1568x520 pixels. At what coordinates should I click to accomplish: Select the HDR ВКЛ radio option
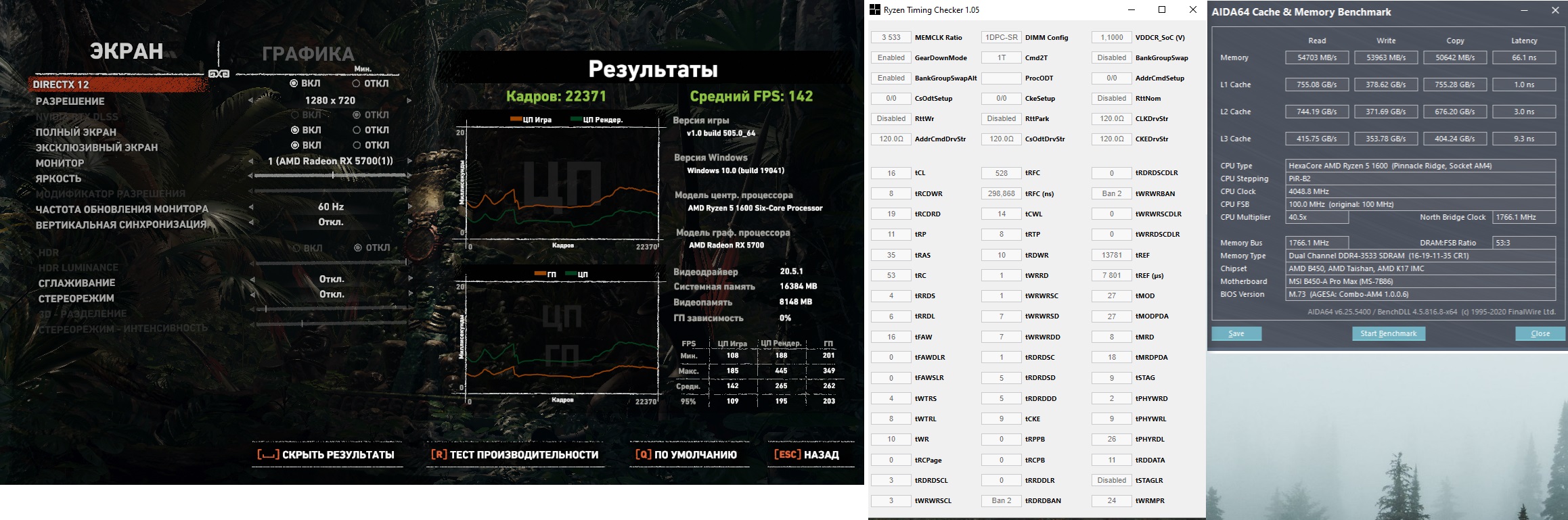(x=308, y=248)
